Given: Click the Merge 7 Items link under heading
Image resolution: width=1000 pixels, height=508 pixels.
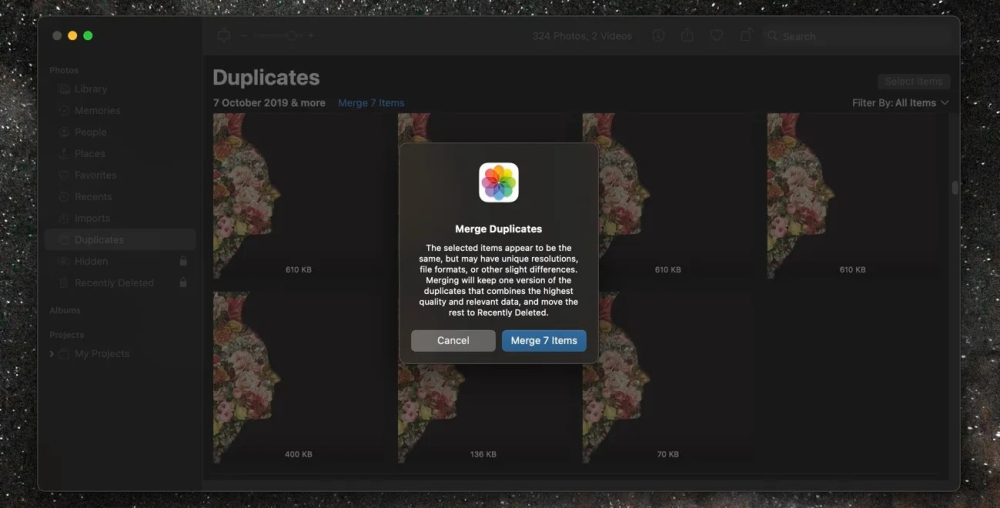Looking at the screenshot, I should [371, 103].
